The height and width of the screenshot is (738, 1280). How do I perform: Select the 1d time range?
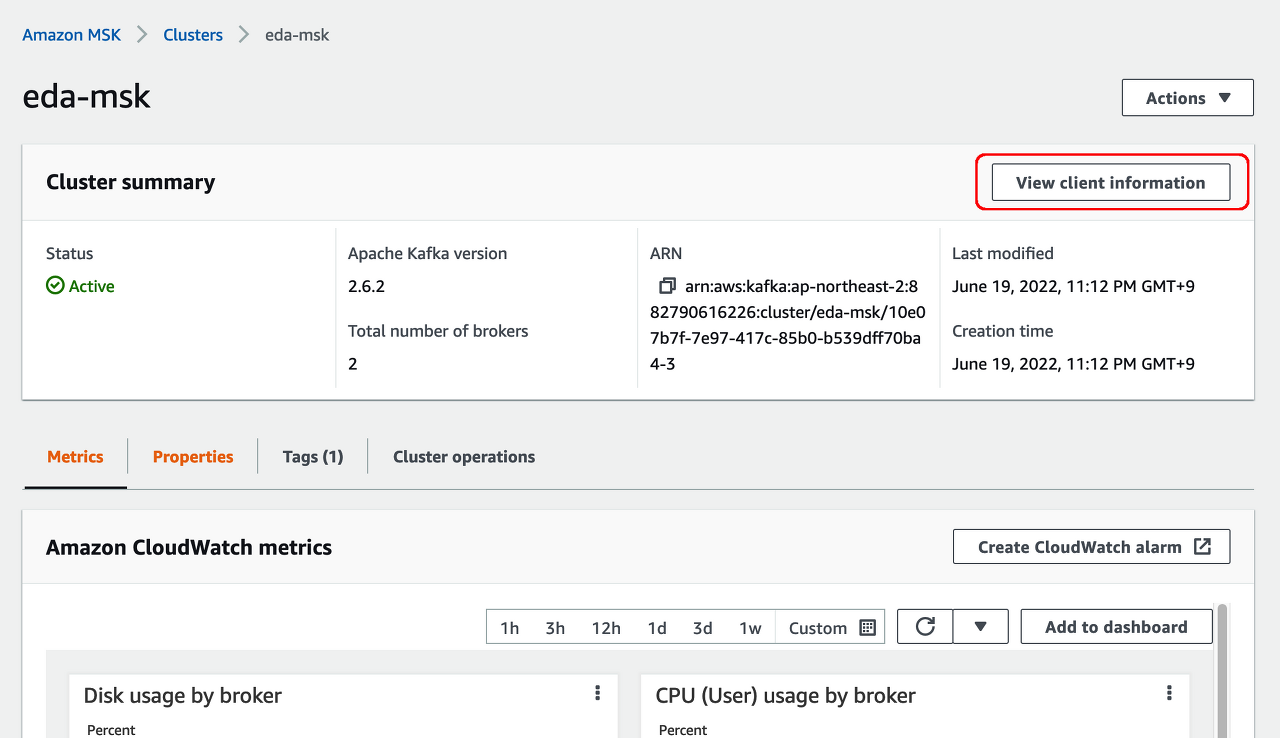pyautogui.click(x=657, y=628)
